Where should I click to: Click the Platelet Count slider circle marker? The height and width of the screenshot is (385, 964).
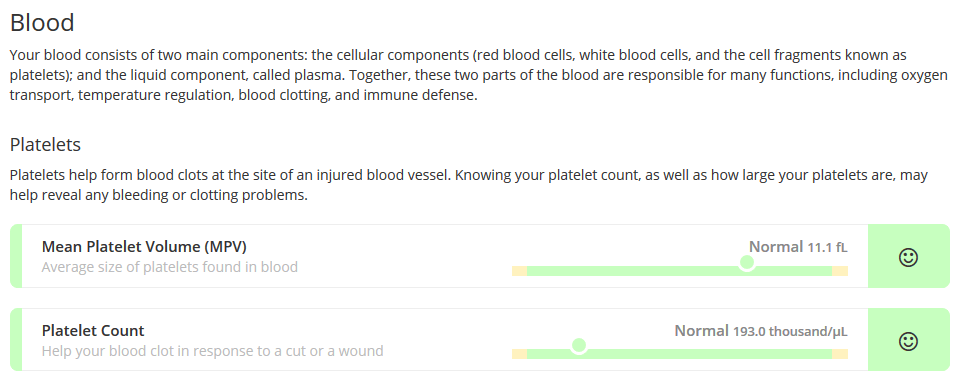[x=579, y=346]
